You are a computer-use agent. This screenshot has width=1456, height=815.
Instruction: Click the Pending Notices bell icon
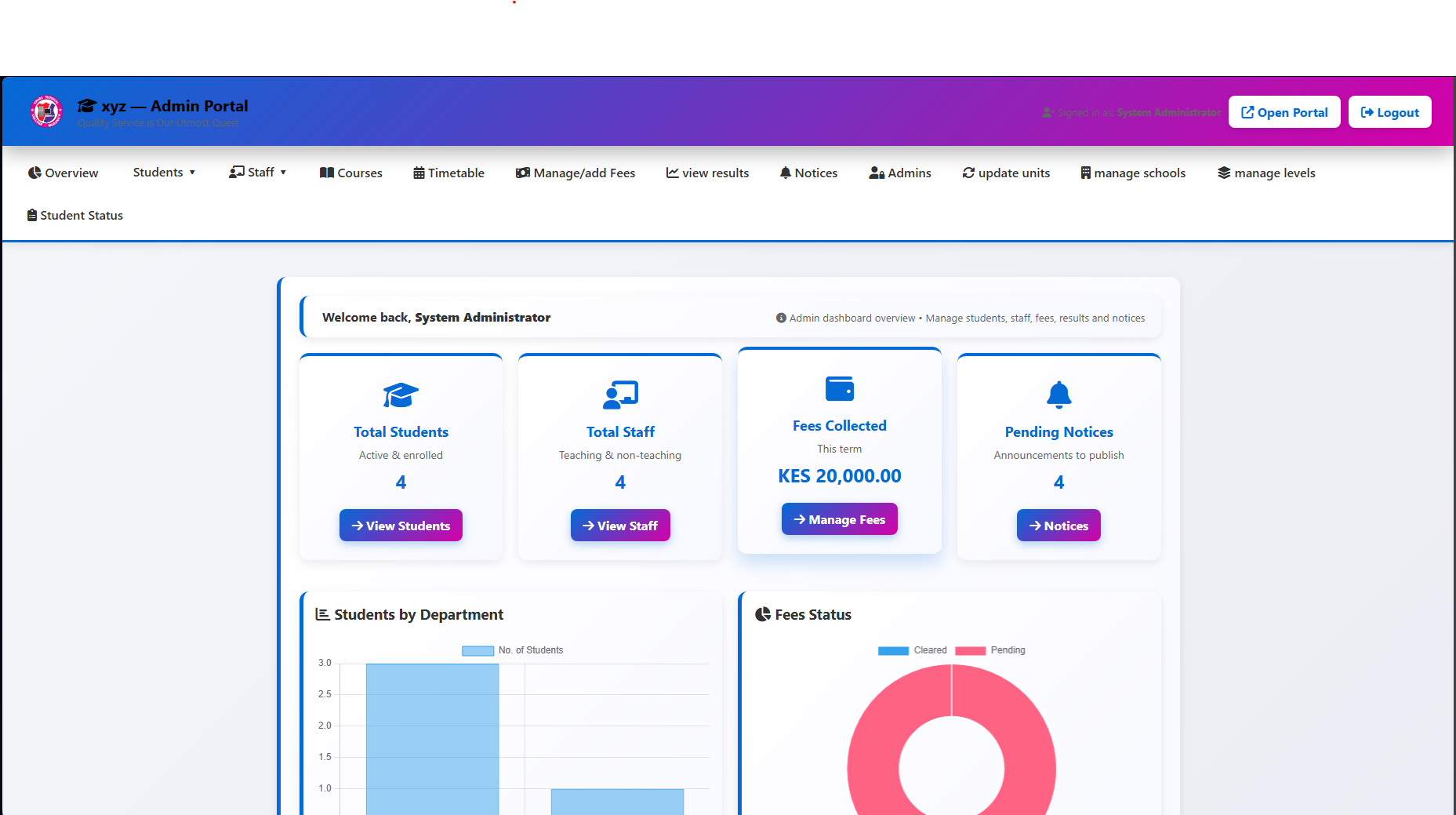click(x=1059, y=395)
